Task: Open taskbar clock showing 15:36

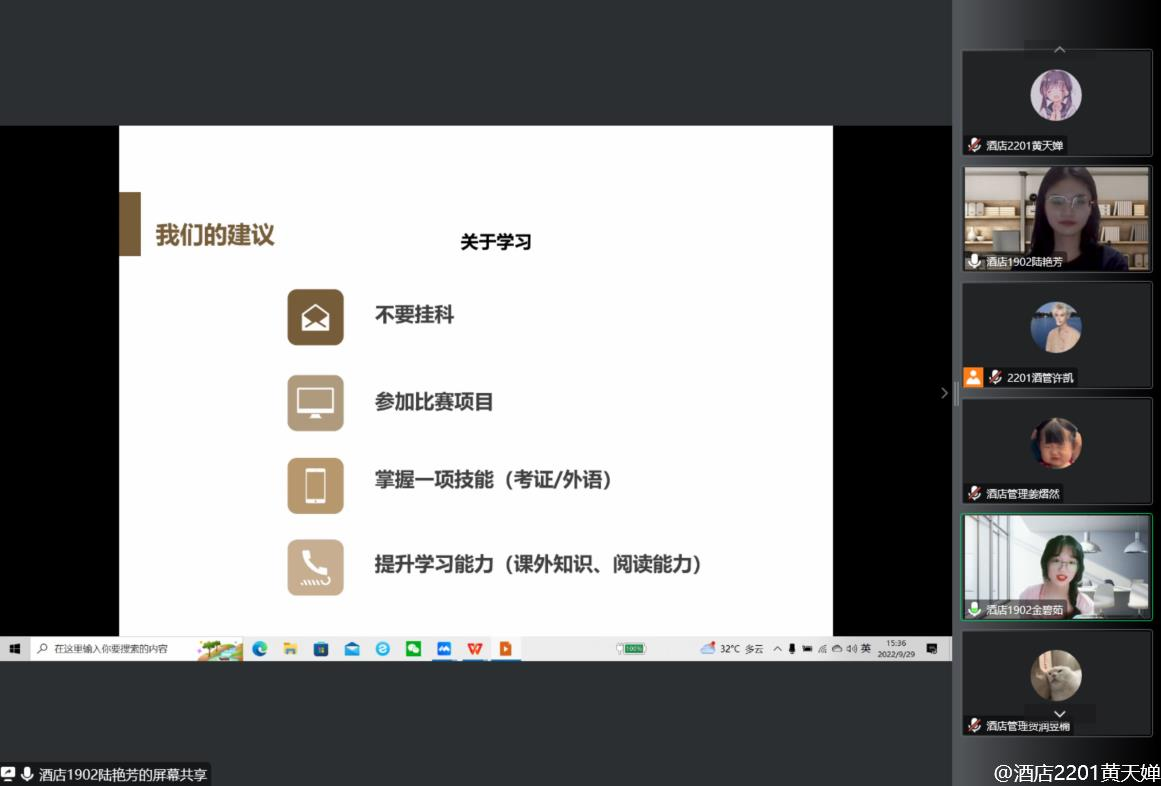Action: [895, 648]
